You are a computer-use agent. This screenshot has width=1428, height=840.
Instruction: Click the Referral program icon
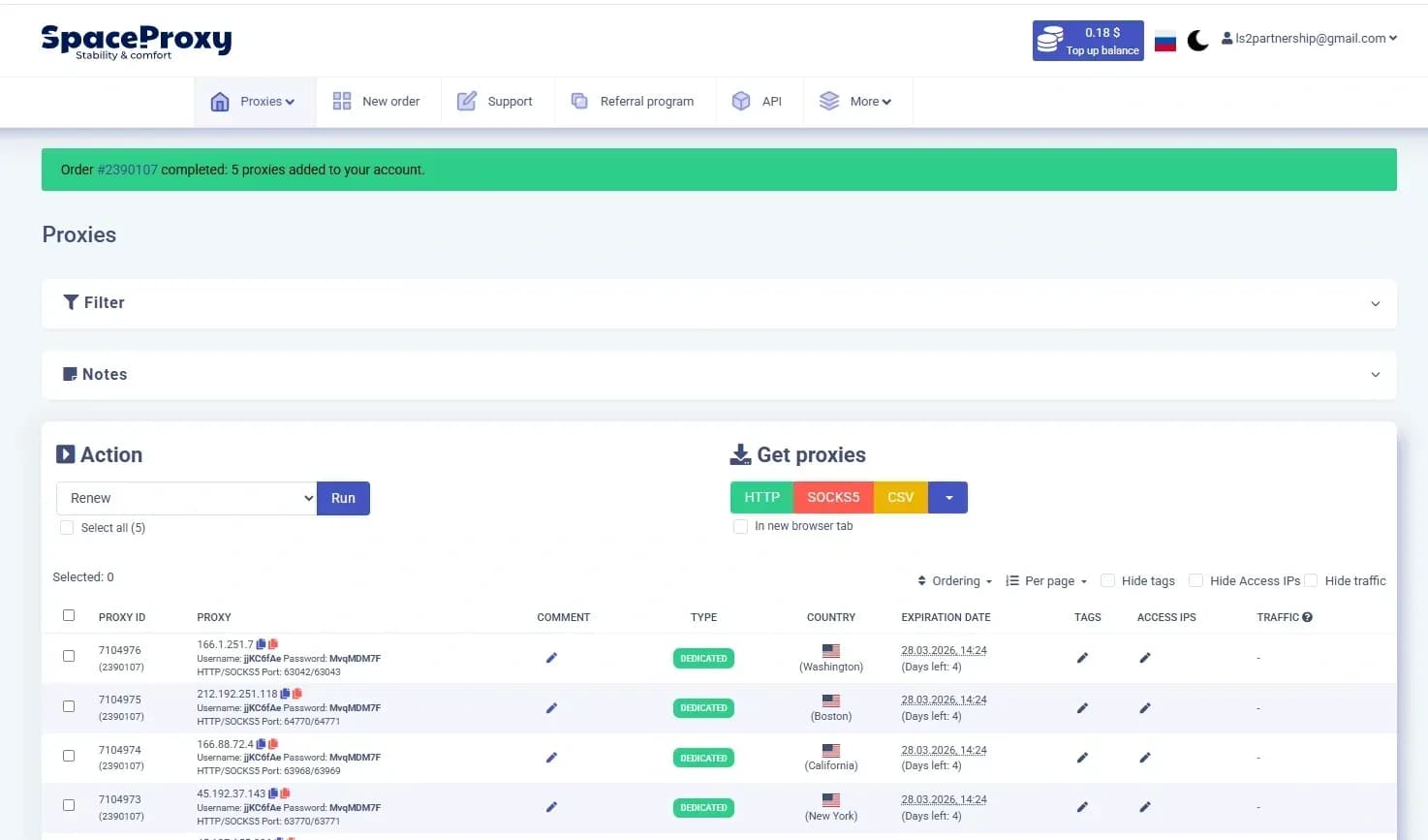point(578,100)
